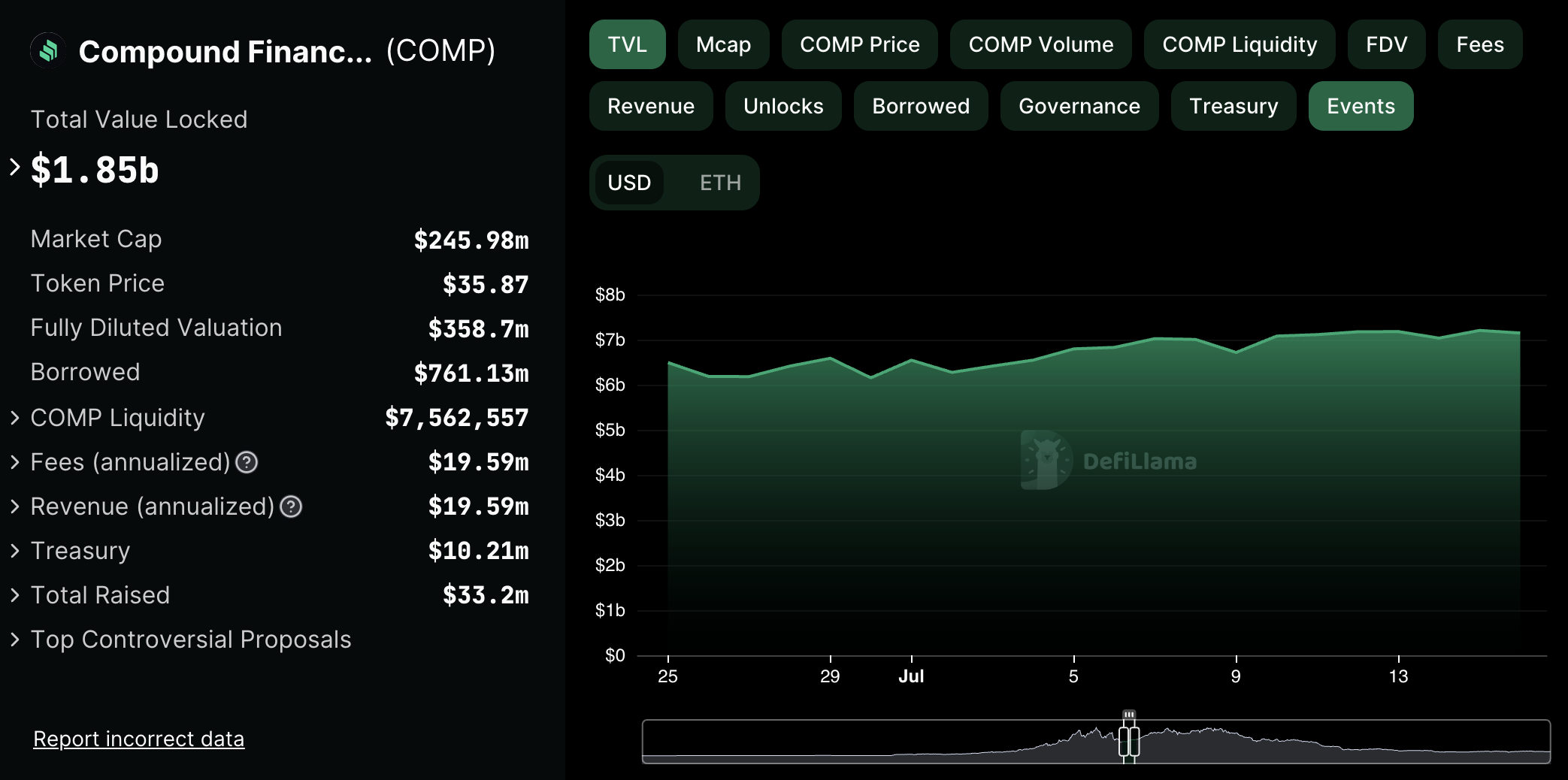Image resolution: width=1568 pixels, height=780 pixels.
Task: Expand Top Controversial Proposals section
Action: tap(15, 639)
